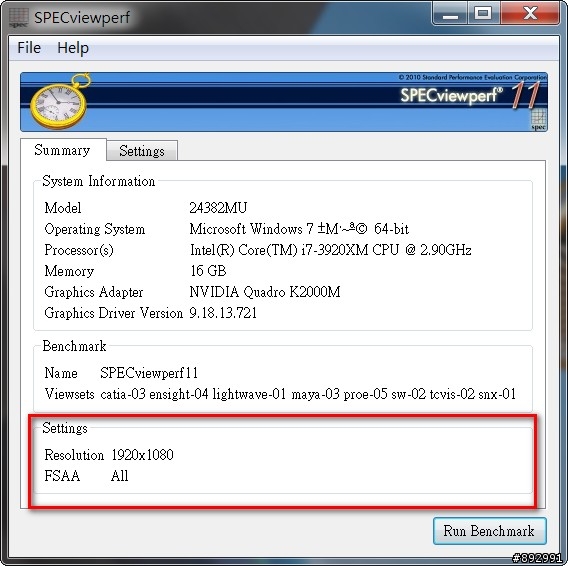The height and width of the screenshot is (566, 568).
Task: Select the model value 24382MU
Action: pos(218,208)
